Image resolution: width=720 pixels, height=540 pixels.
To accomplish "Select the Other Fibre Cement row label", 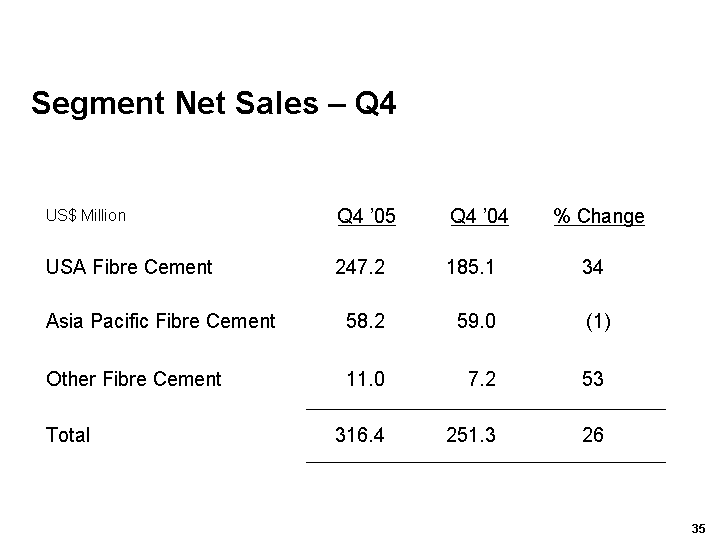I will tap(134, 379).
